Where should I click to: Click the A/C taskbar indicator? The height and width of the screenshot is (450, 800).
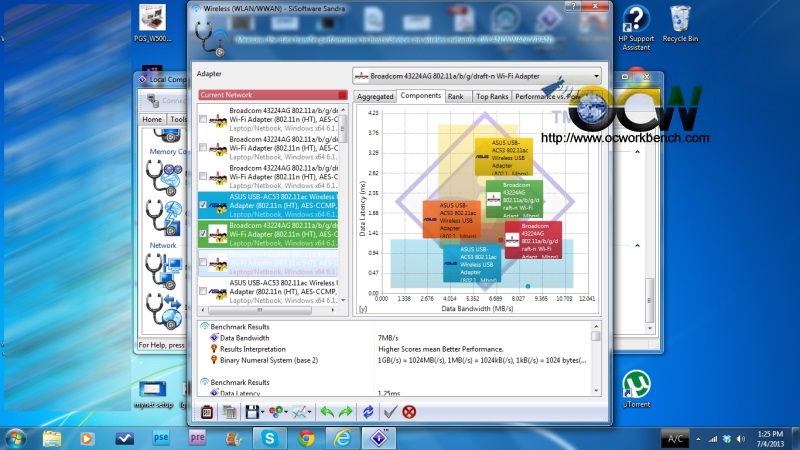click(676, 438)
